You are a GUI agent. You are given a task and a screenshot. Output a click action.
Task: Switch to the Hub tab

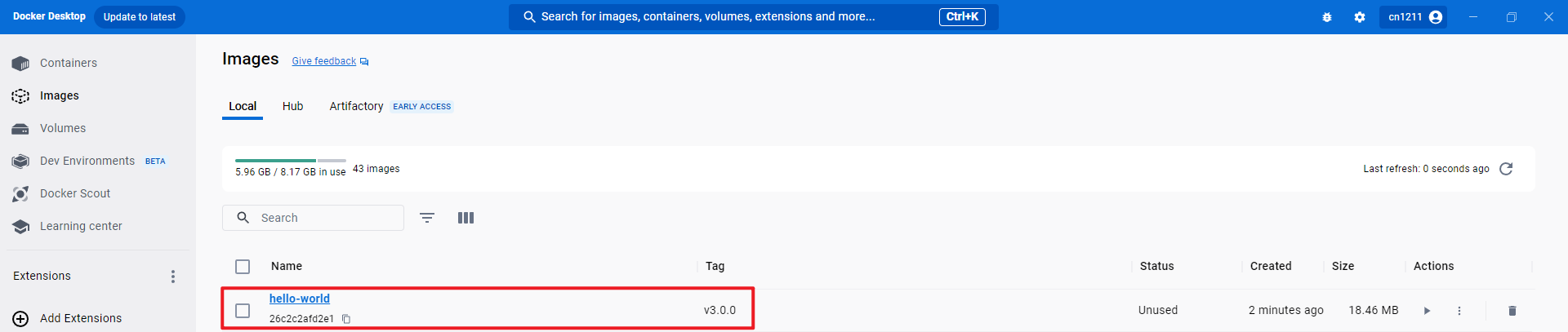coord(292,106)
